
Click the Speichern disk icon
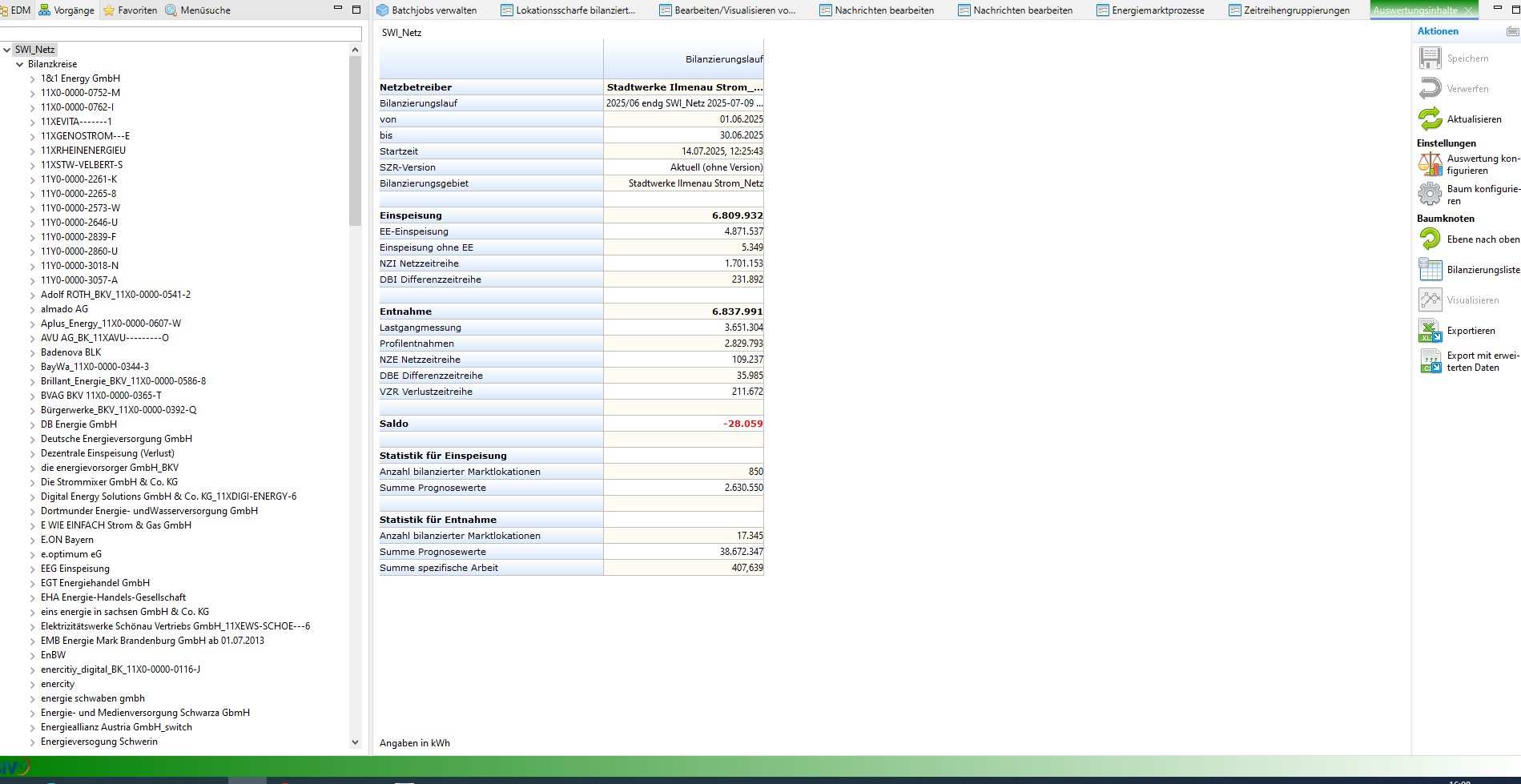(1430, 58)
